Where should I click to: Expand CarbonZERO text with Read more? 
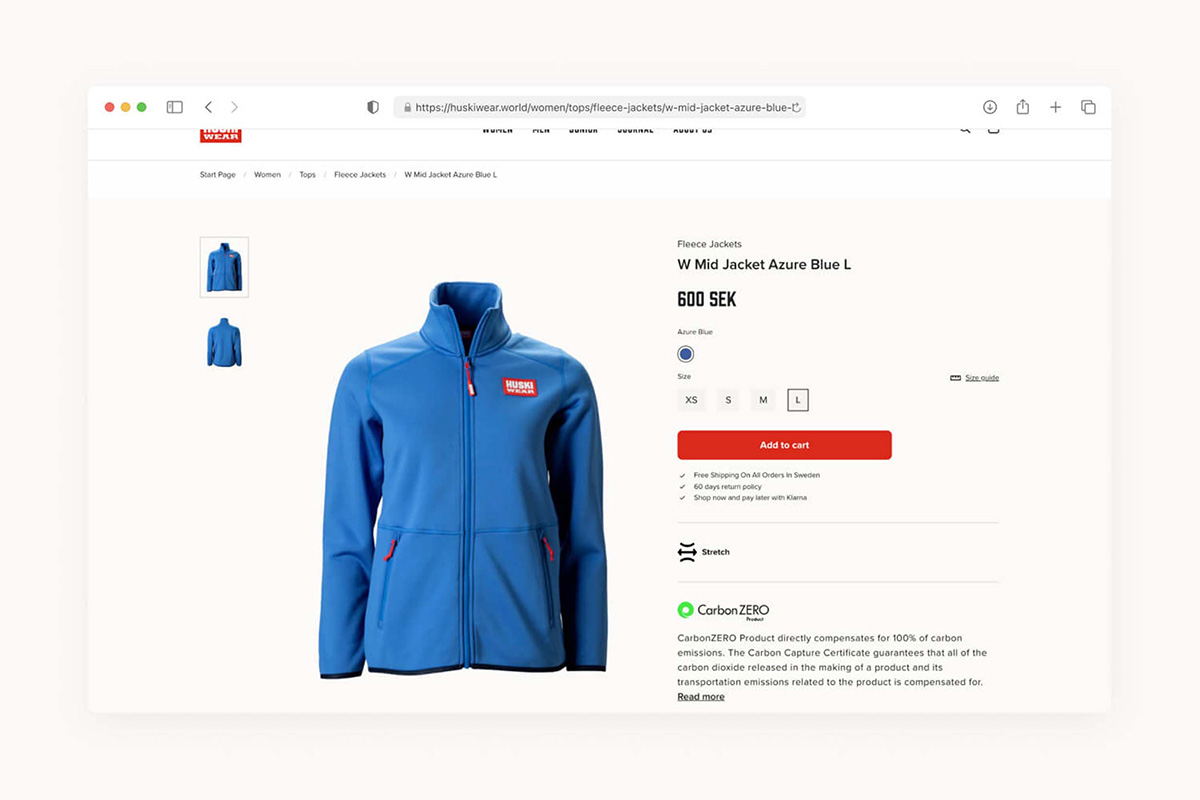point(701,697)
